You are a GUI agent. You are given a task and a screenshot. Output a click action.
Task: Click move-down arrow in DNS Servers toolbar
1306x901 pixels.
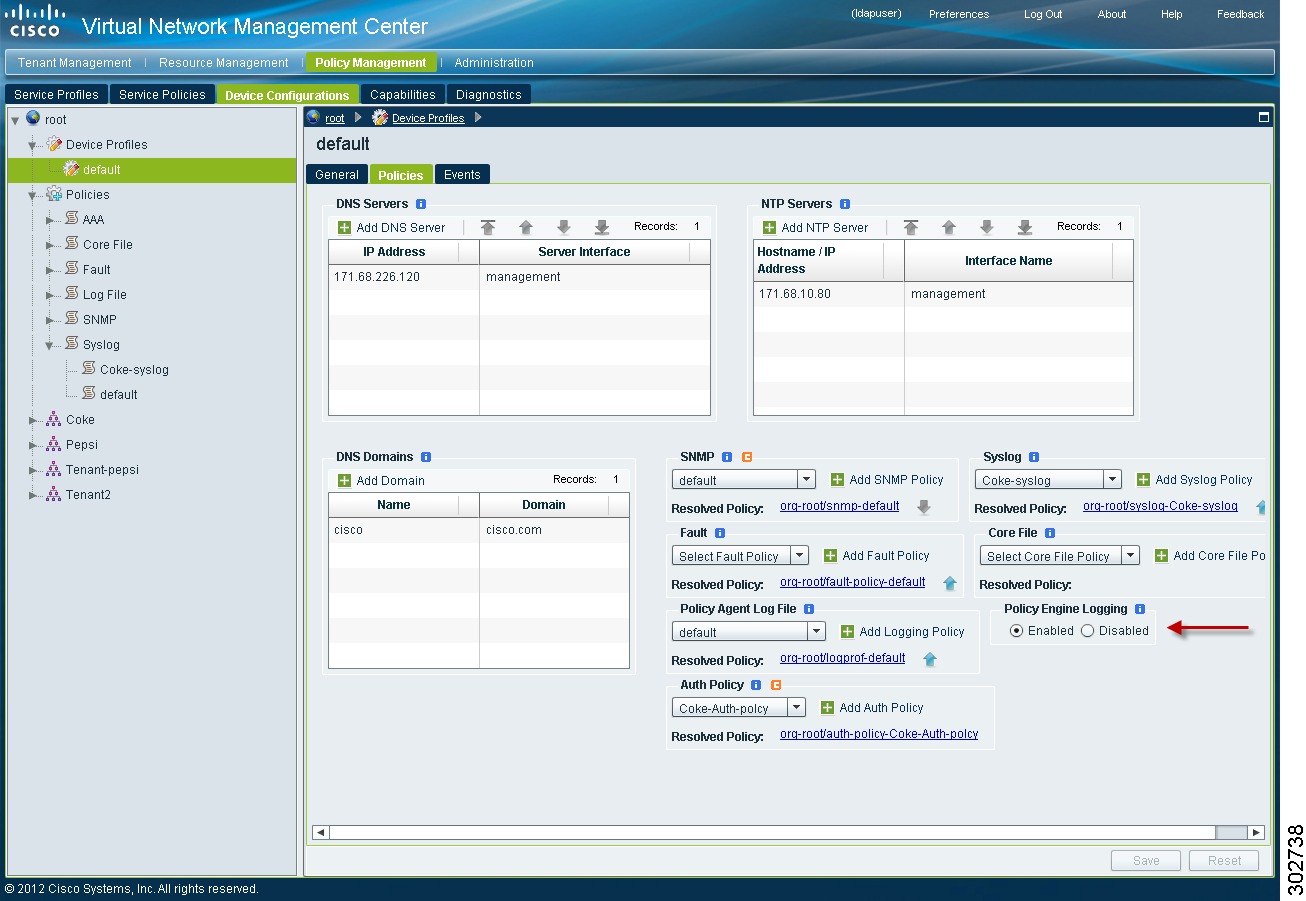[564, 227]
